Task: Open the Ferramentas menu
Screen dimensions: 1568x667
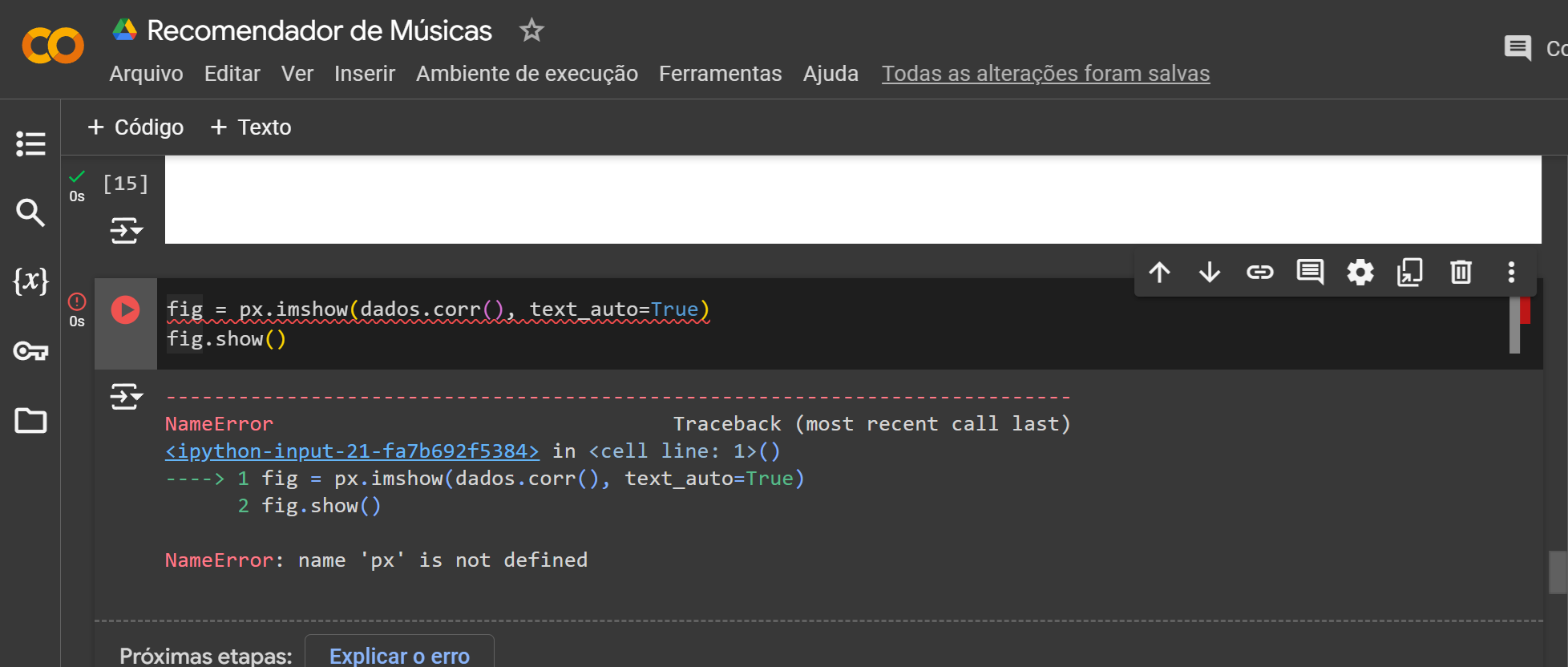Action: pyautogui.click(x=721, y=74)
